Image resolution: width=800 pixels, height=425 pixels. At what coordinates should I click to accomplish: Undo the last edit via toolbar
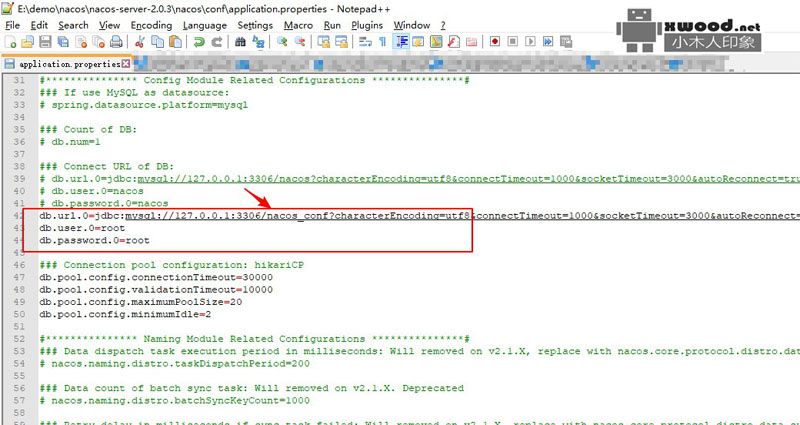point(199,42)
